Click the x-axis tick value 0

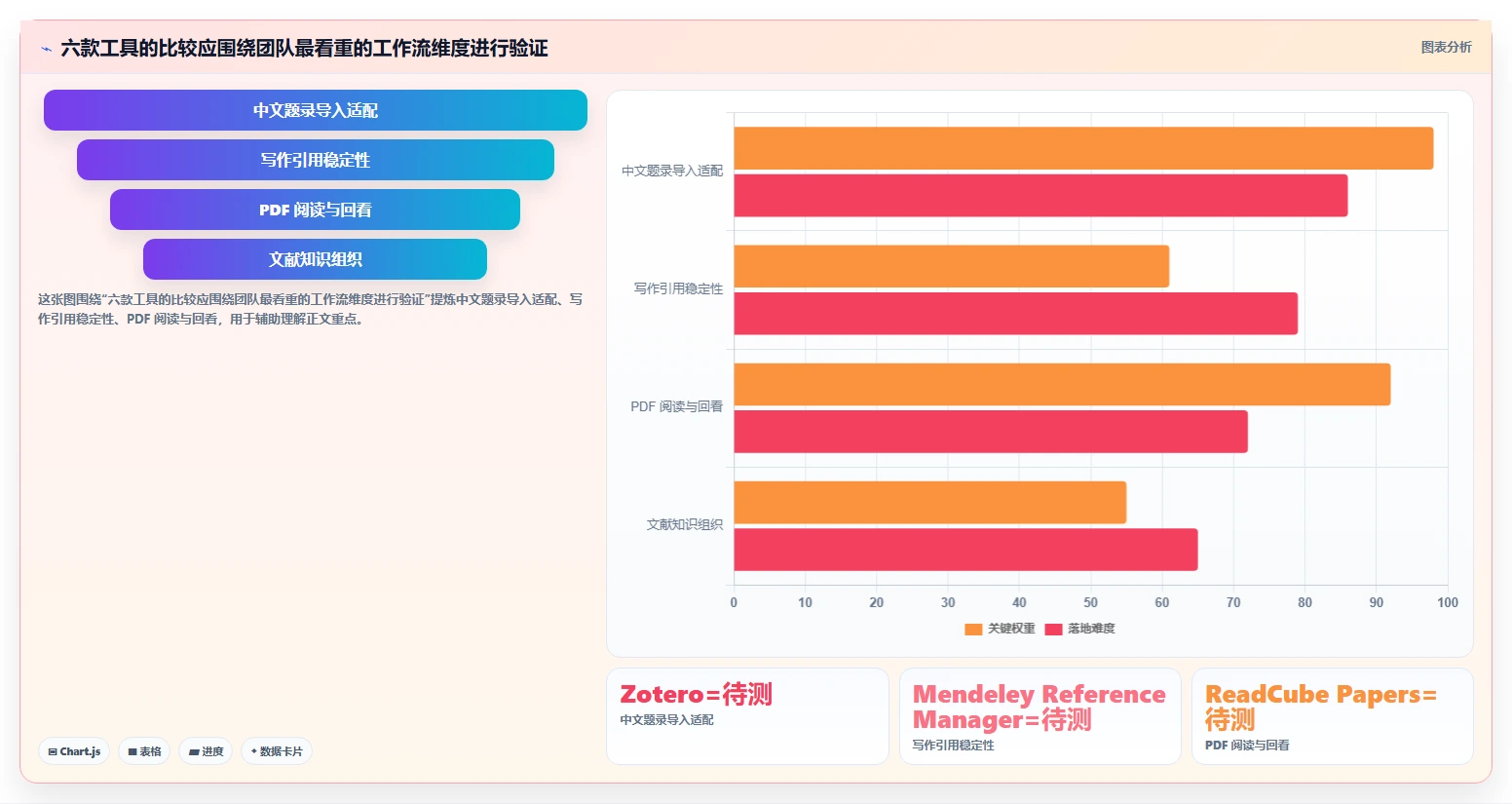point(734,602)
